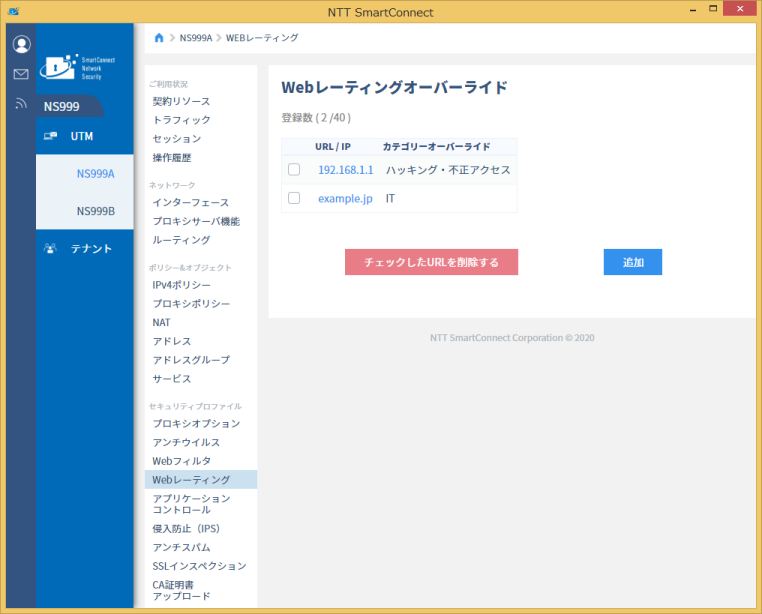762x614 pixels.
Task: Click the 追加 button
Action: click(633, 262)
